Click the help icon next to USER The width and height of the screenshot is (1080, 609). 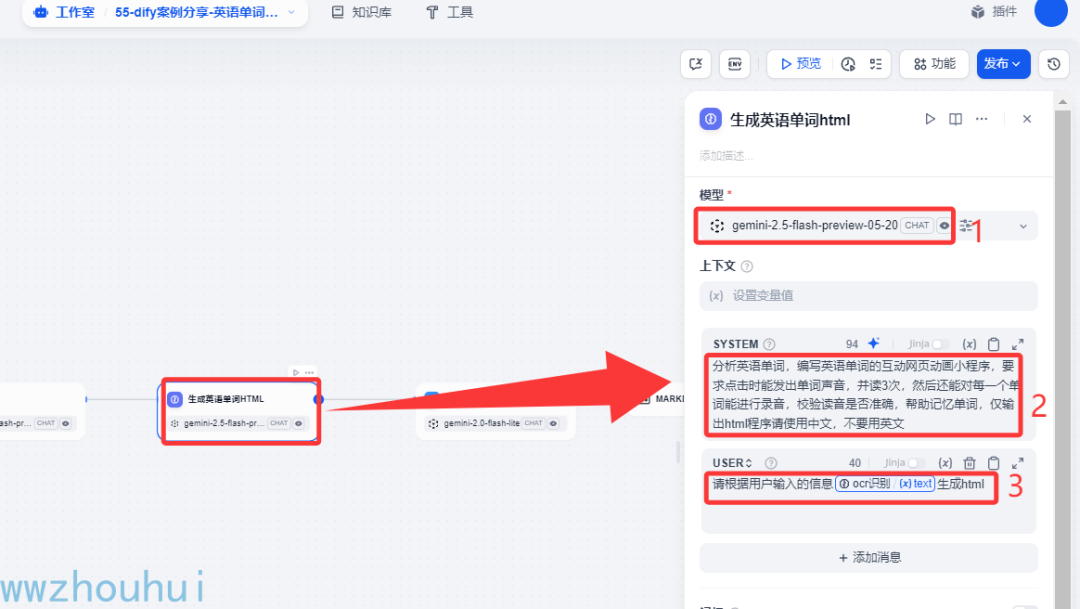[771, 463]
